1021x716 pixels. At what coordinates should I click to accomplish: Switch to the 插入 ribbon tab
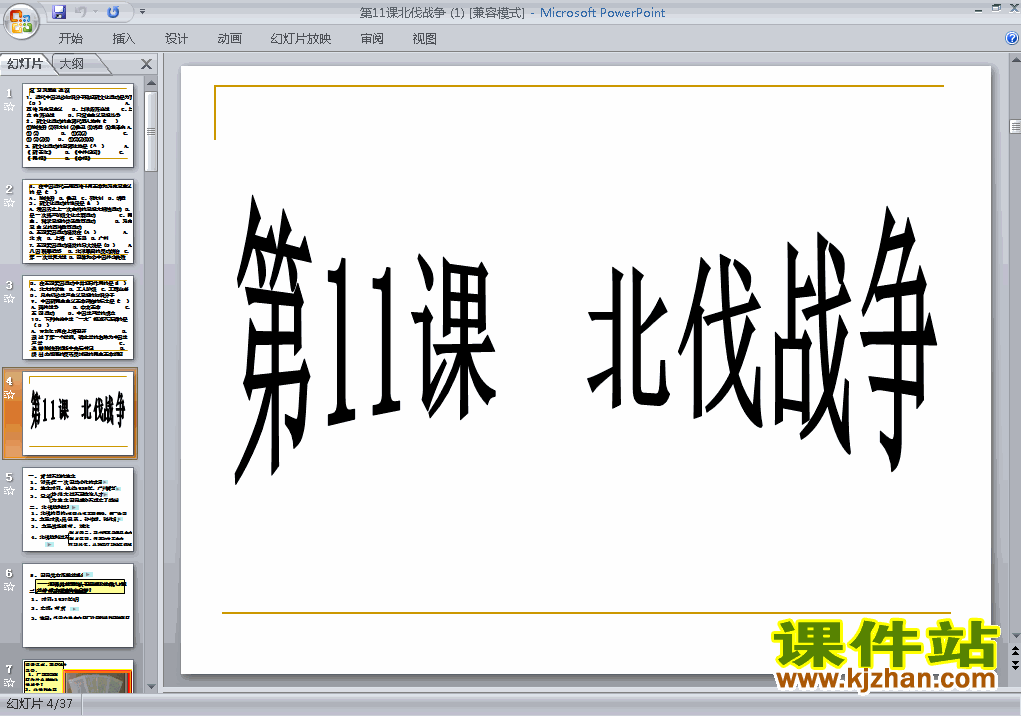[124, 38]
